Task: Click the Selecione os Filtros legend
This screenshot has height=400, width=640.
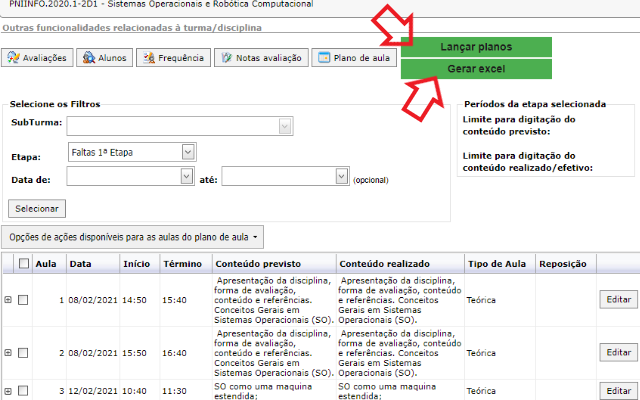Action: coord(55,104)
